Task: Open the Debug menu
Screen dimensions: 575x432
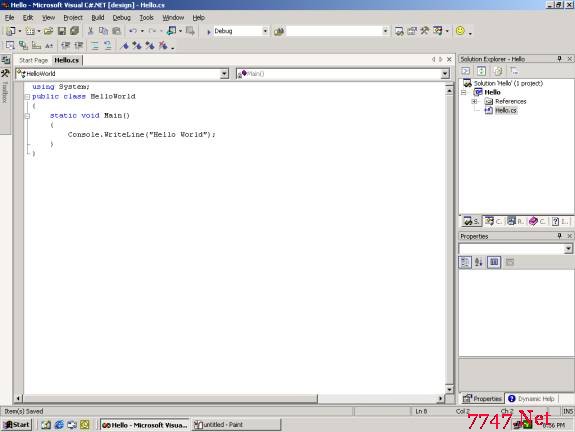Action: [x=121, y=18]
